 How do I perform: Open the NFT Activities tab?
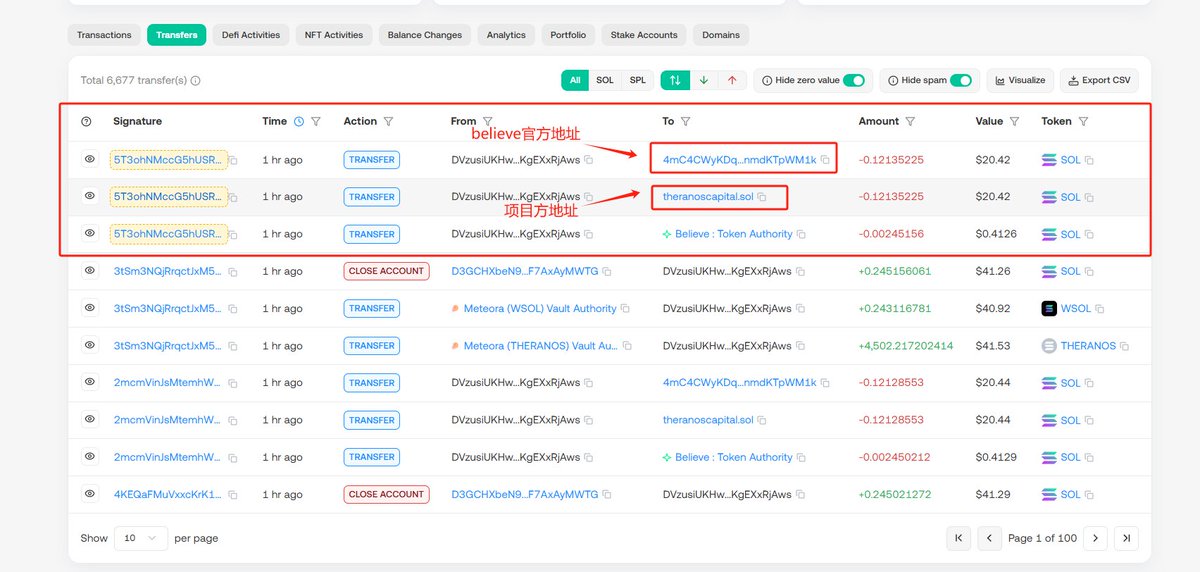[334, 35]
